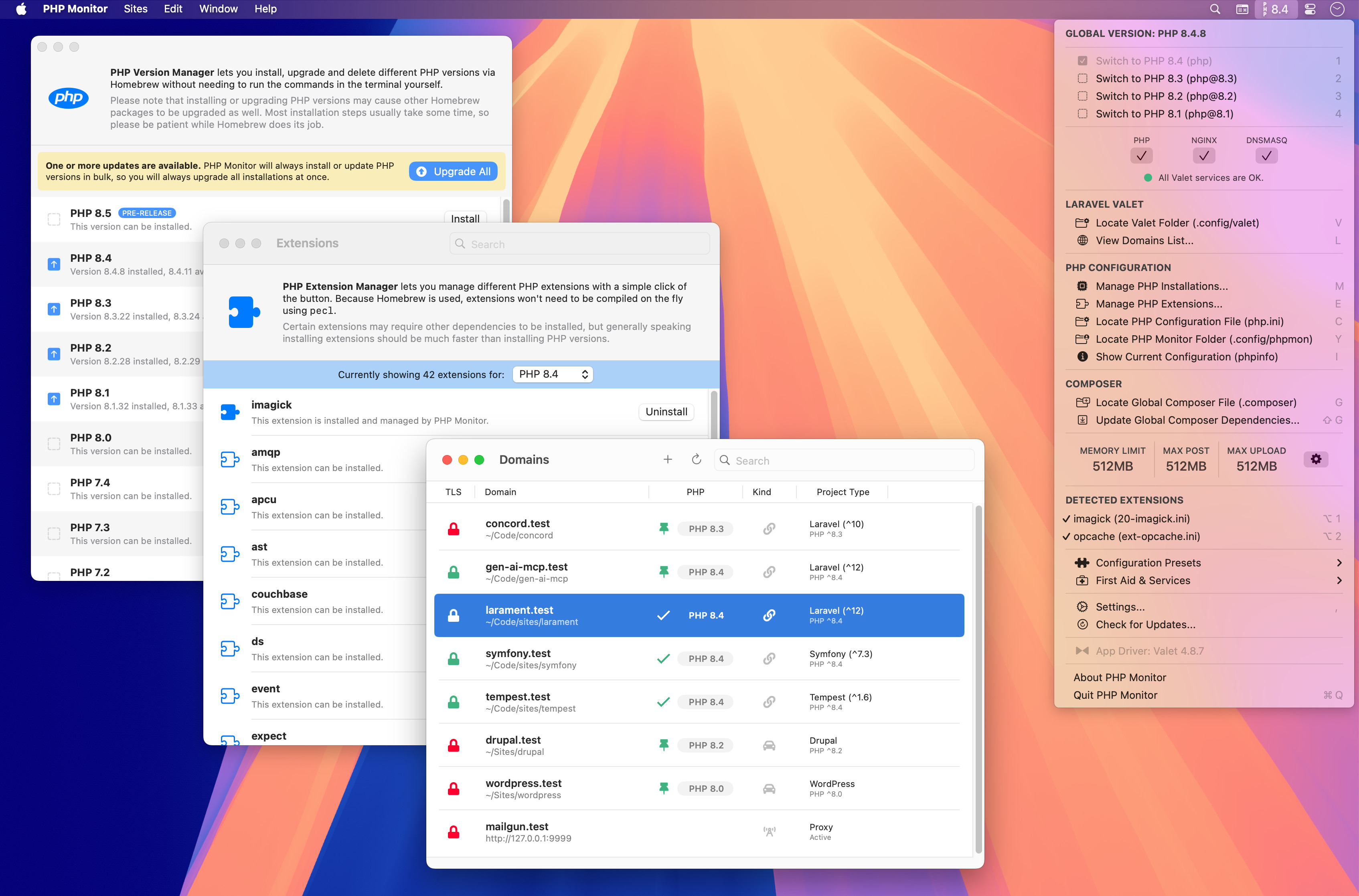Click the imagick puzzle-piece extension icon
Image resolution: width=1359 pixels, height=896 pixels.
coord(230,411)
